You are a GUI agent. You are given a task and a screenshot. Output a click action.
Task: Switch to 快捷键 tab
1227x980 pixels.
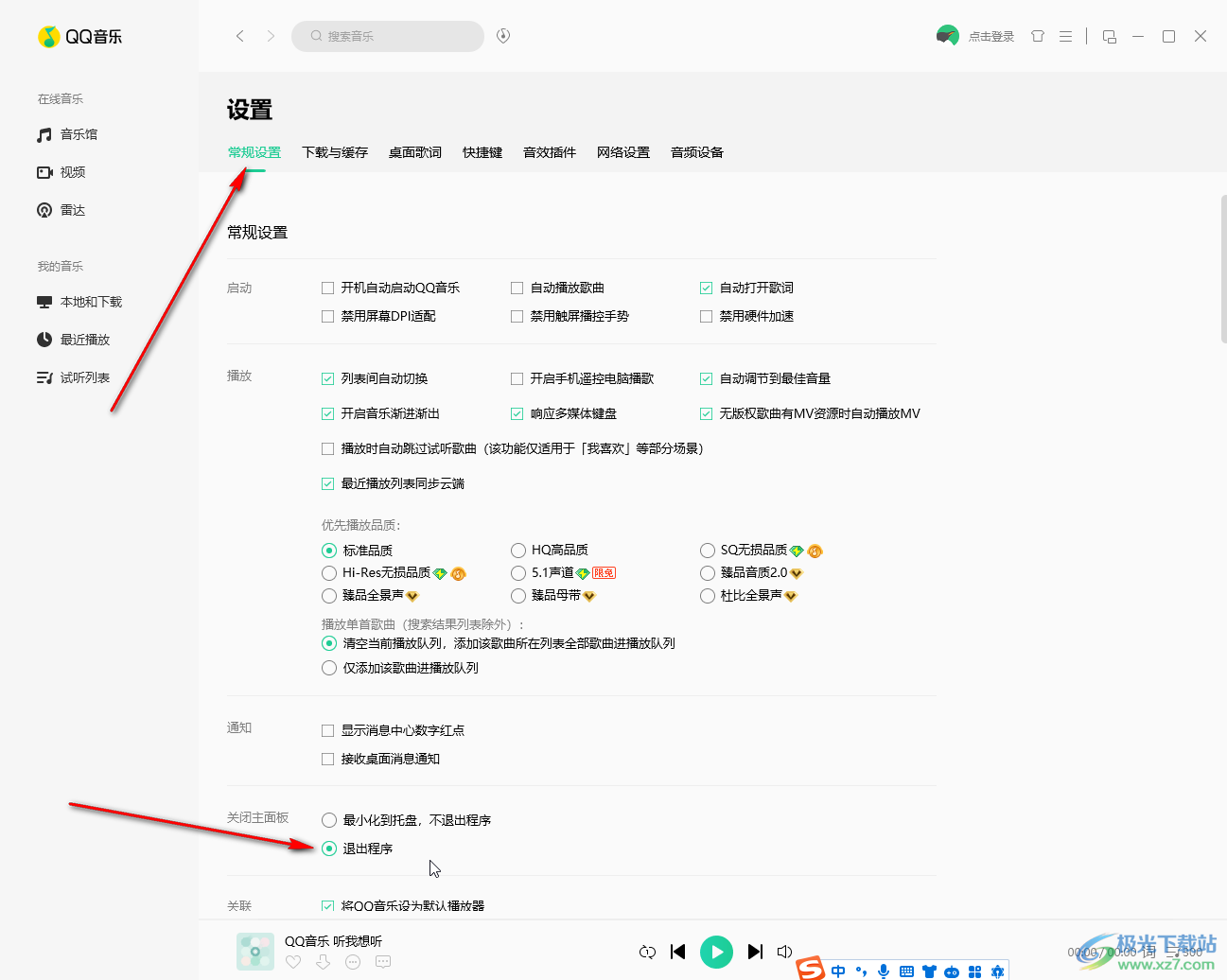coord(482,152)
